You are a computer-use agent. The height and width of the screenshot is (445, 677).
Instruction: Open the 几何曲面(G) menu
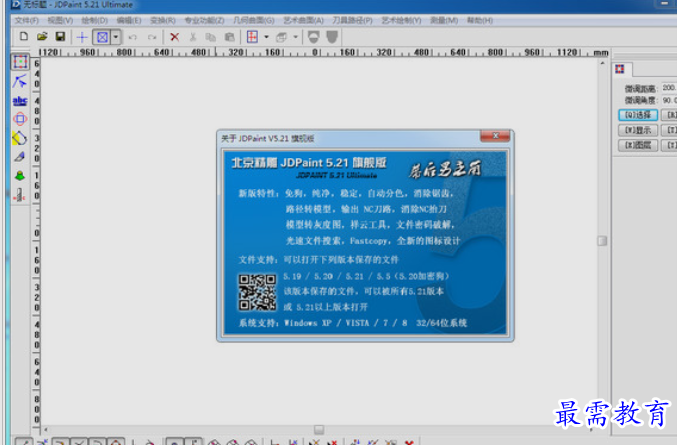coord(254,20)
